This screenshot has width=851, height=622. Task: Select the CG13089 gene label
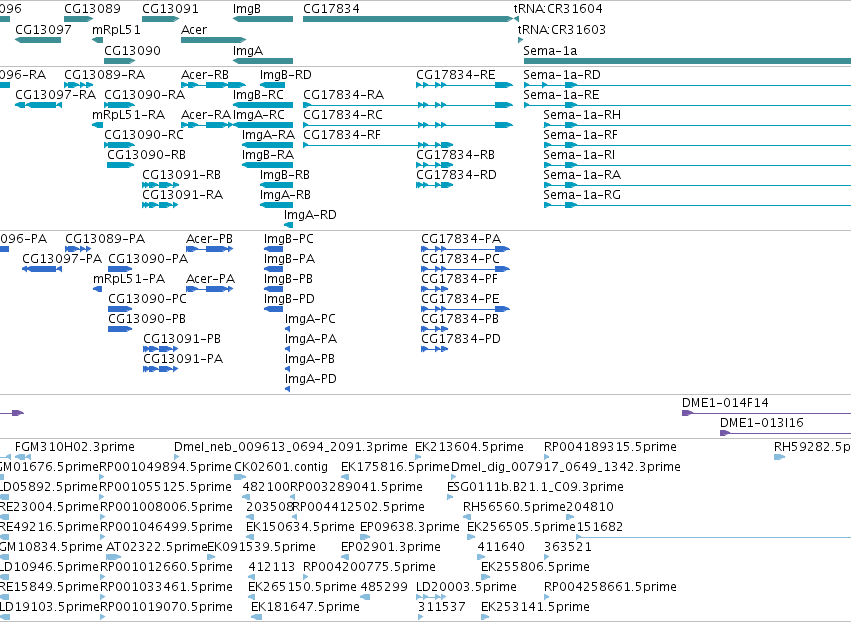point(92,9)
